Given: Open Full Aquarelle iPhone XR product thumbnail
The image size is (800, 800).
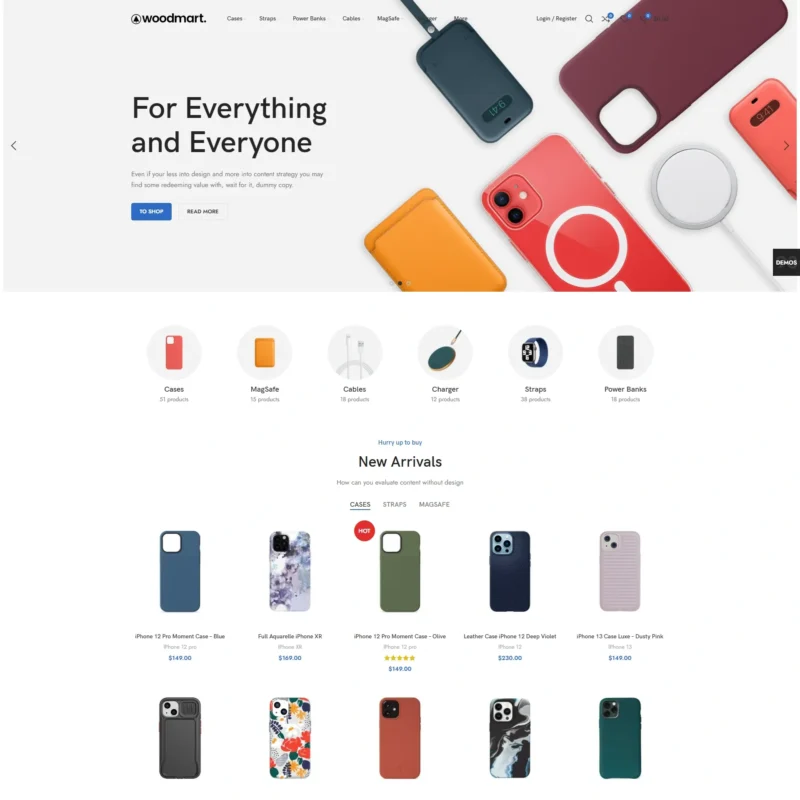Looking at the screenshot, I should [290, 571].
